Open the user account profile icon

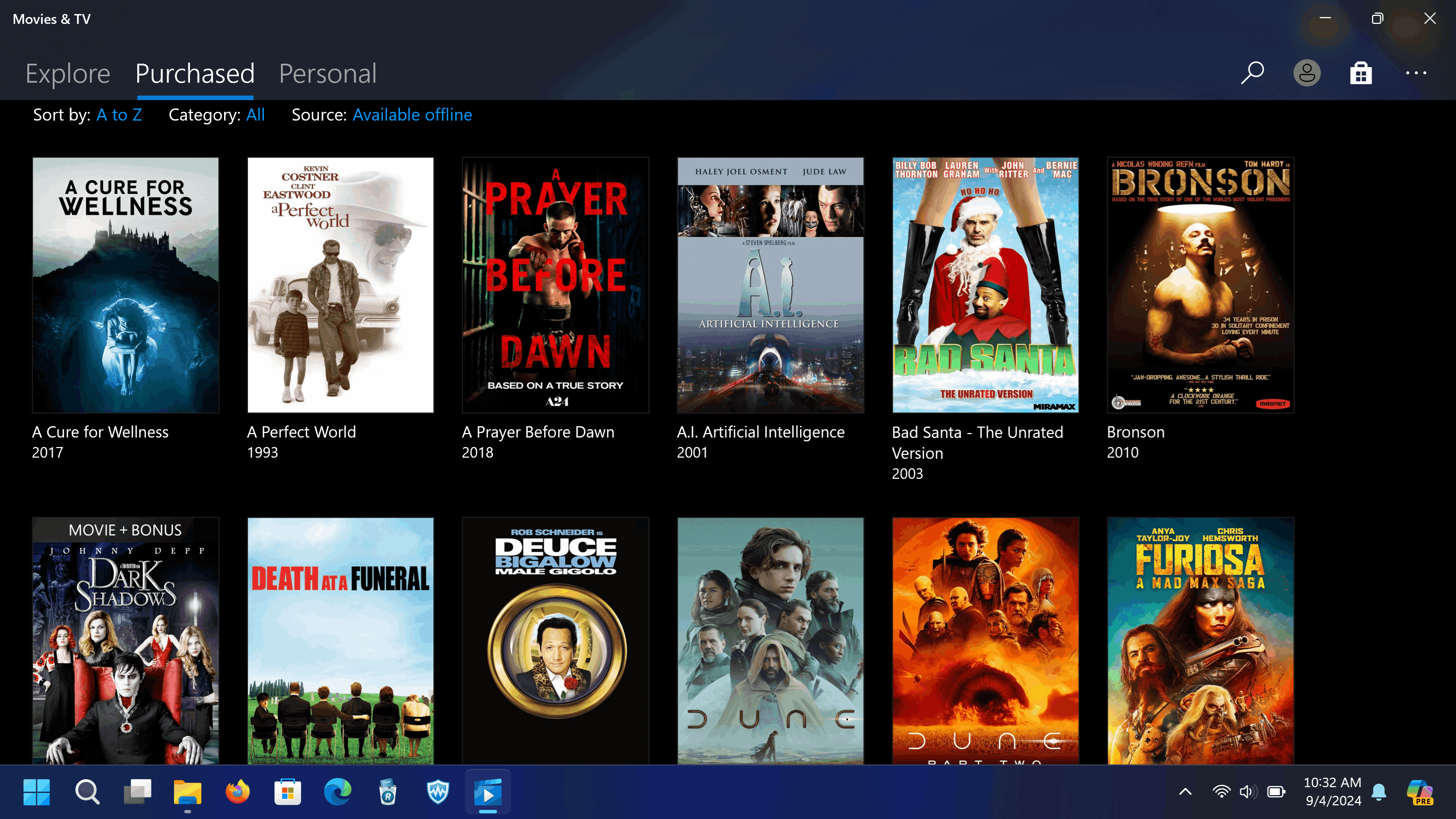tap(1306, 73)
